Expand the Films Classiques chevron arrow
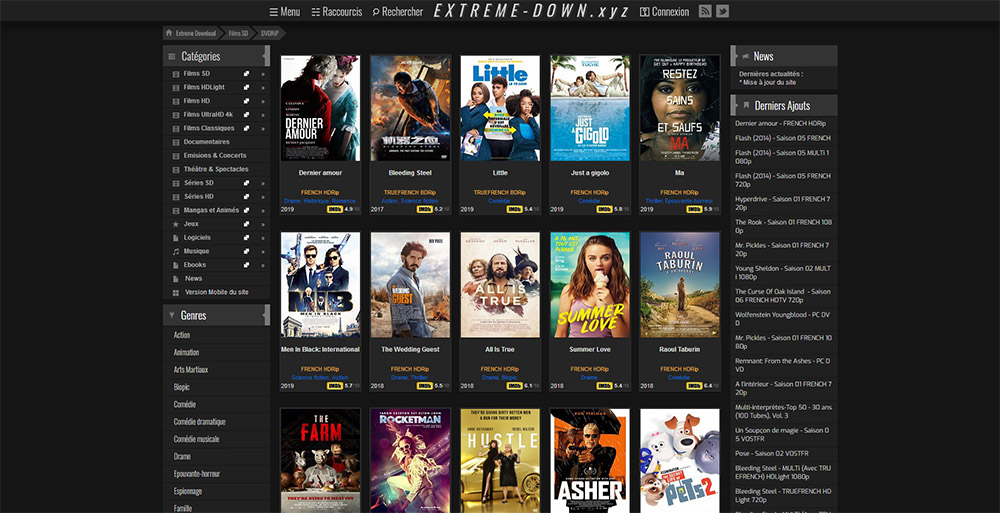 pyautogui.click(x=263, y=128)
